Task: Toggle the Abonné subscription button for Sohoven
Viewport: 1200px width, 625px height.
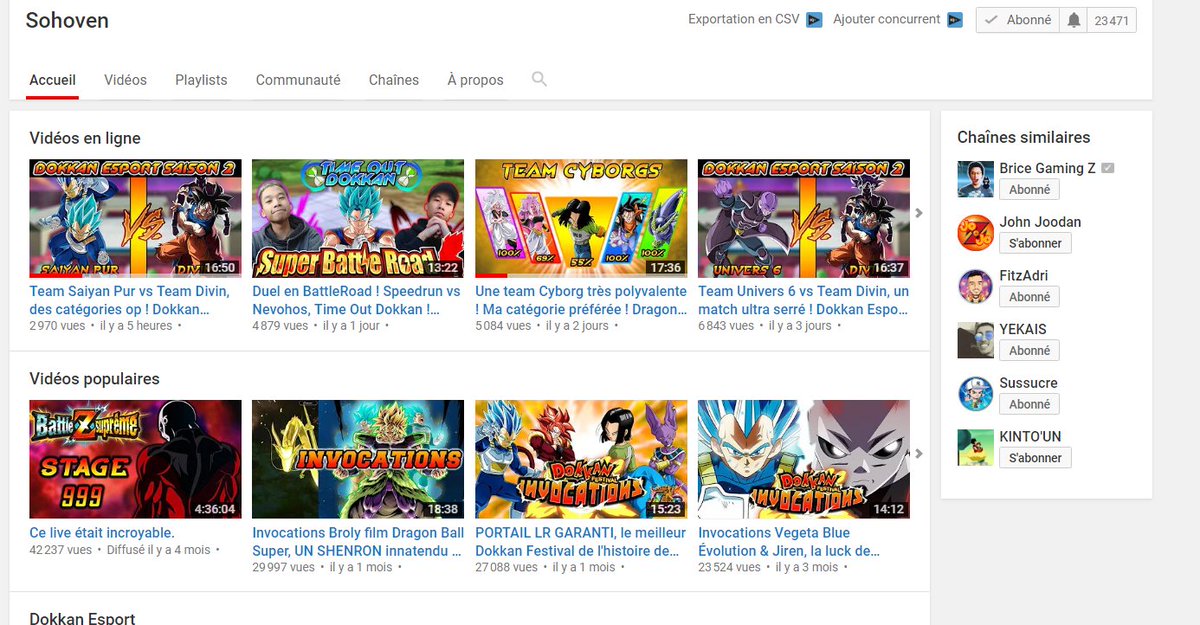Action: tap(1018, 20)
